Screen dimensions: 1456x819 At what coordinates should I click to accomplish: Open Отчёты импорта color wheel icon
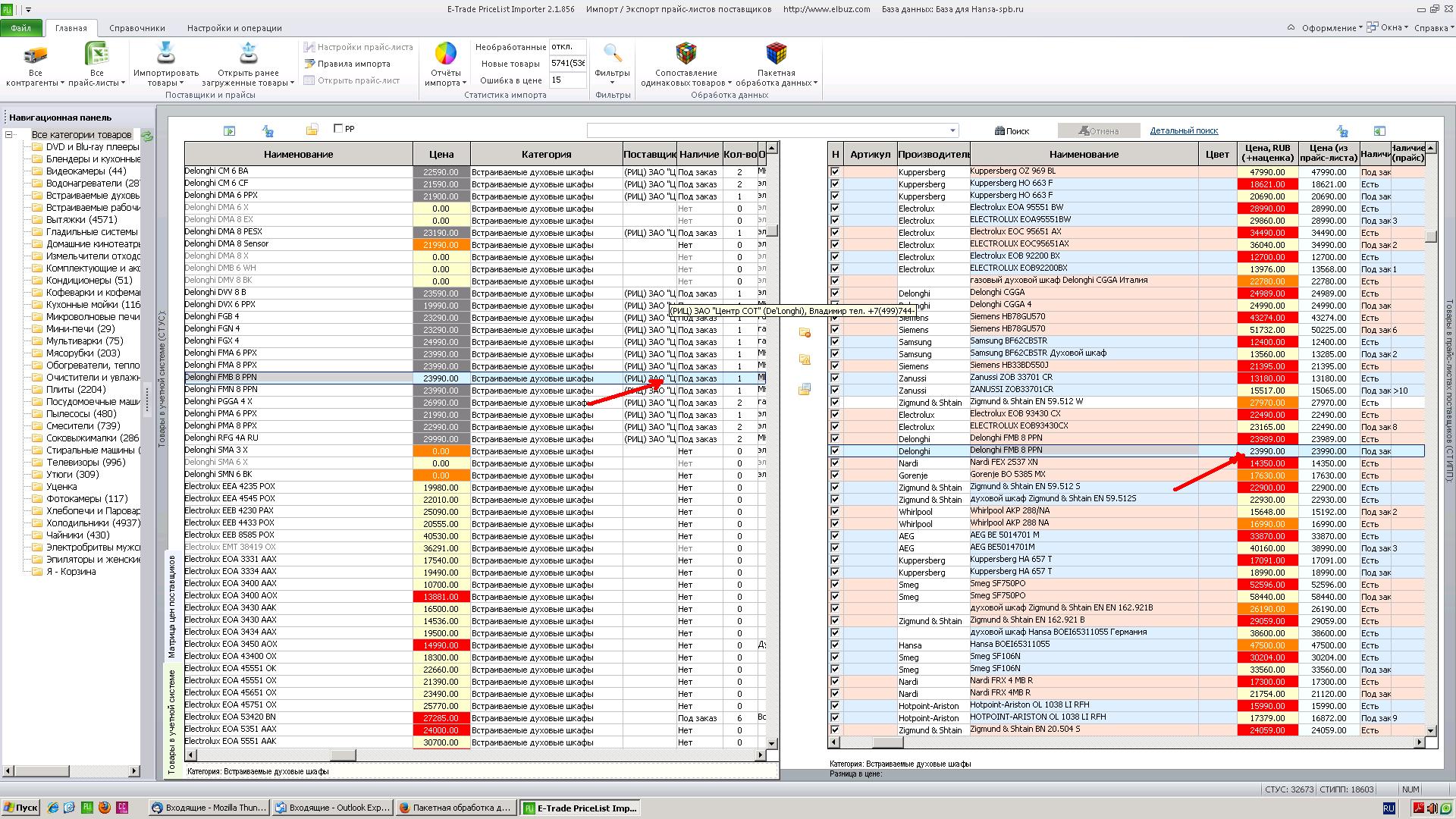point(445,54)
